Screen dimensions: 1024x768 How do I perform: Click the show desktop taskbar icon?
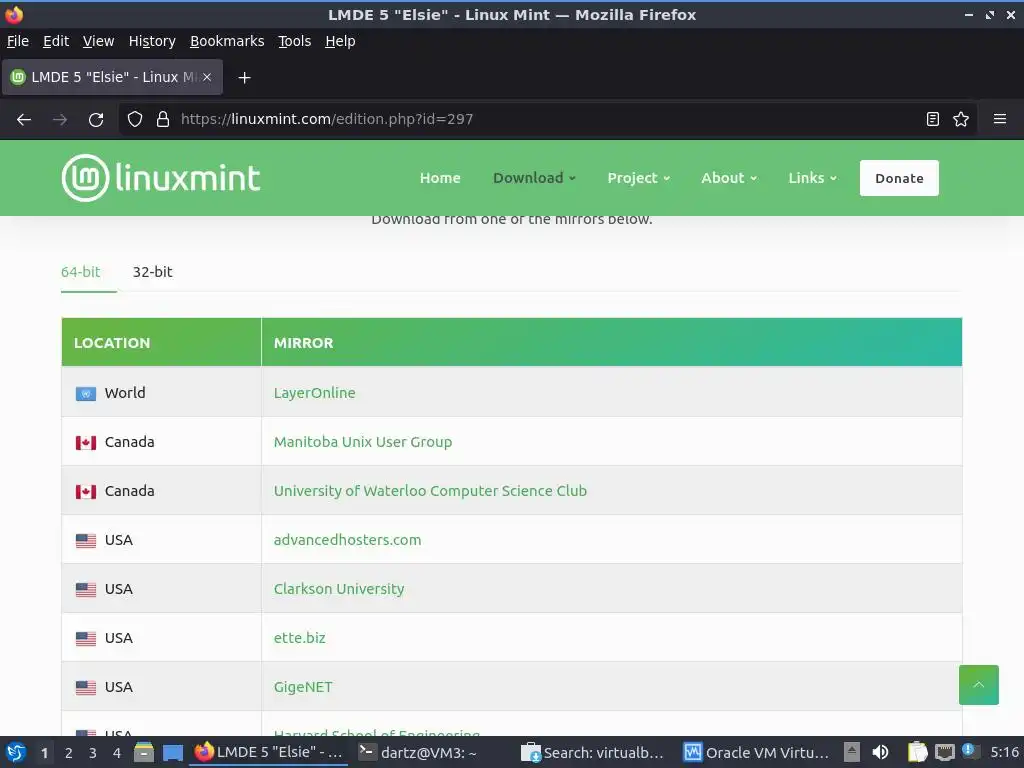(173, 752)
